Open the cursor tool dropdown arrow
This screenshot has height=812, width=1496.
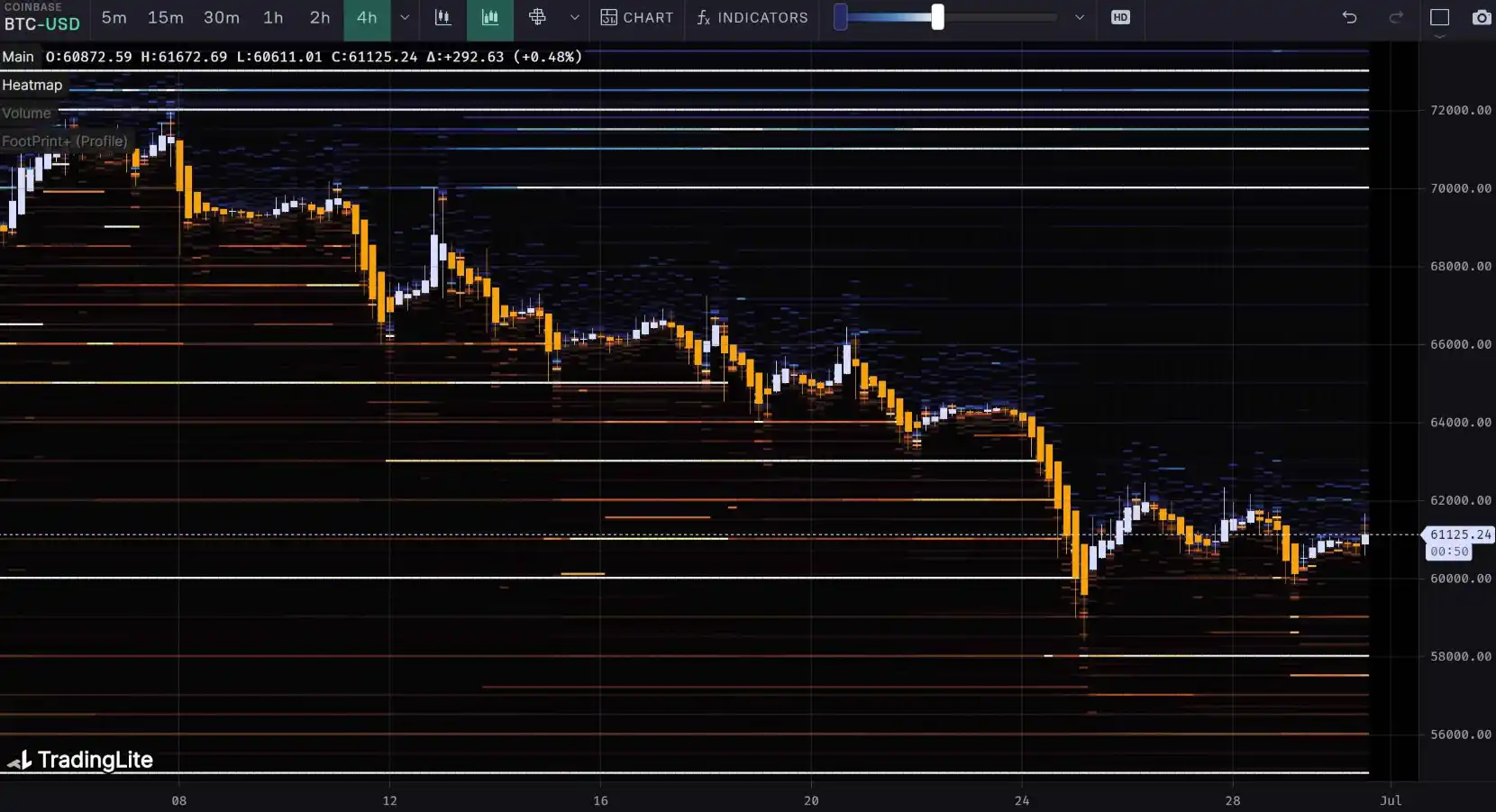[x=574, y=18]
